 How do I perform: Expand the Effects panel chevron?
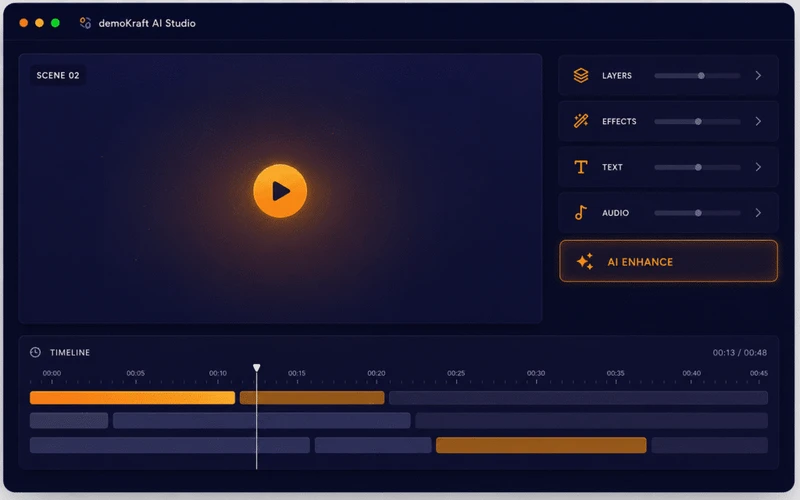click(758, 121)
